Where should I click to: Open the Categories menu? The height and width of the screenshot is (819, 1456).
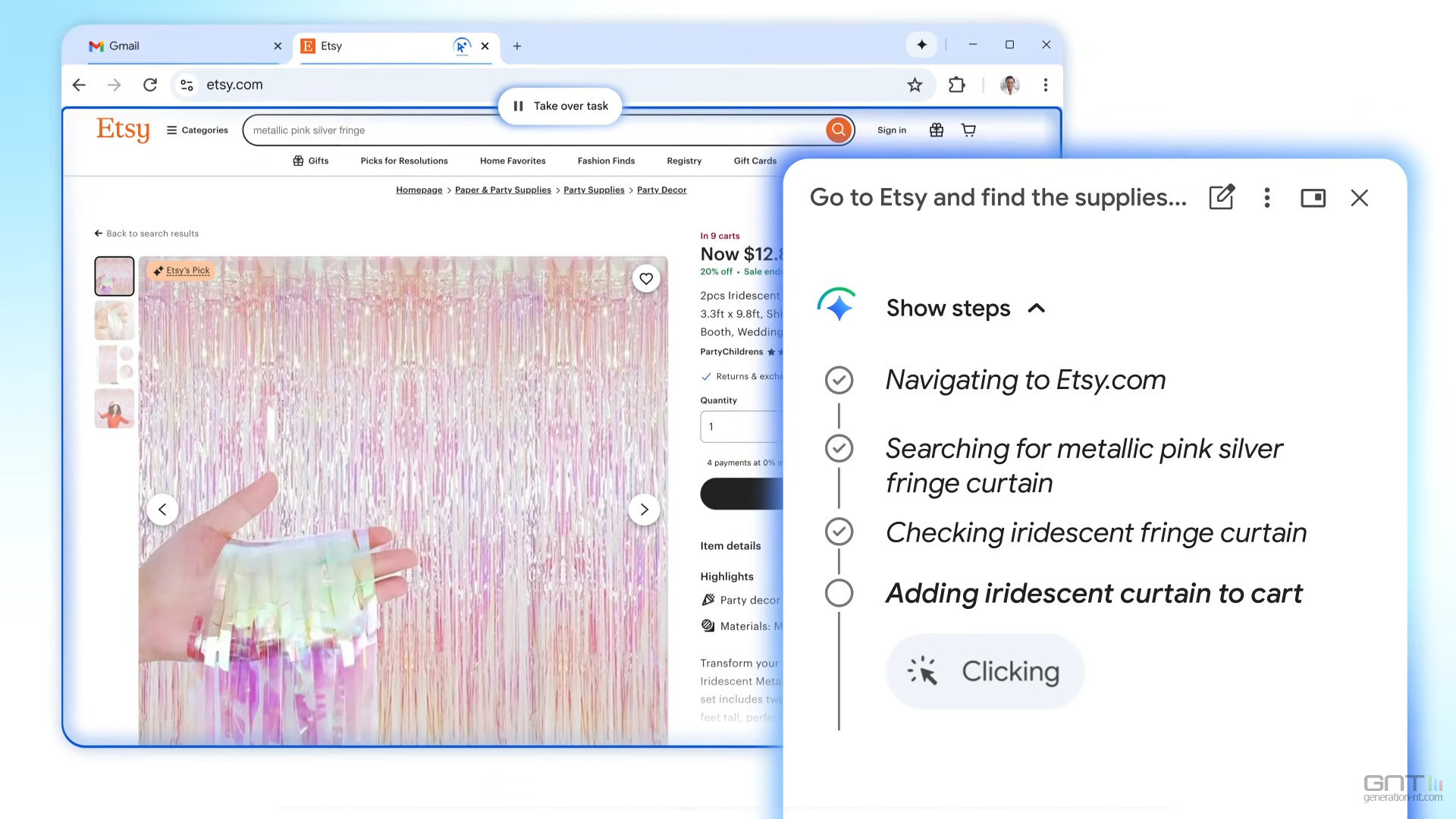coord(196,130)
